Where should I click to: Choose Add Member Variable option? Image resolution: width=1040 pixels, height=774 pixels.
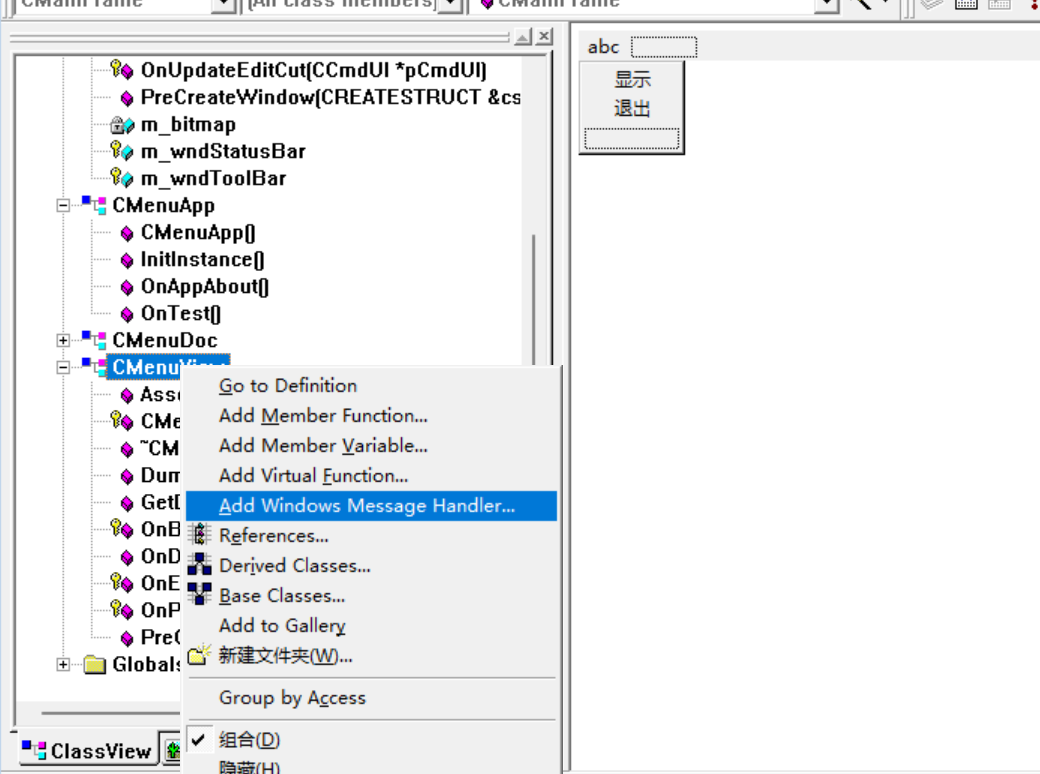click(323, 446)
